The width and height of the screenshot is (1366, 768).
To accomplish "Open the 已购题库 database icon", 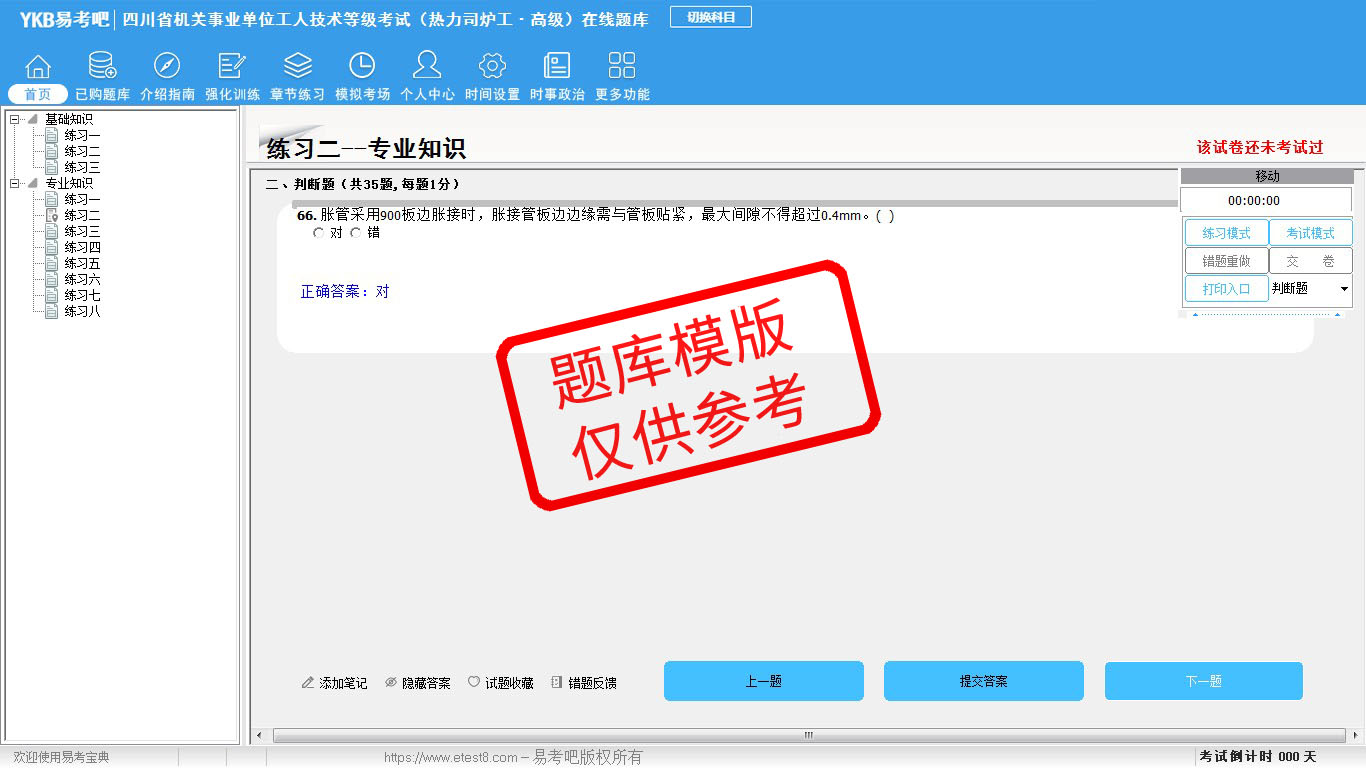I will tap(102, 66).
